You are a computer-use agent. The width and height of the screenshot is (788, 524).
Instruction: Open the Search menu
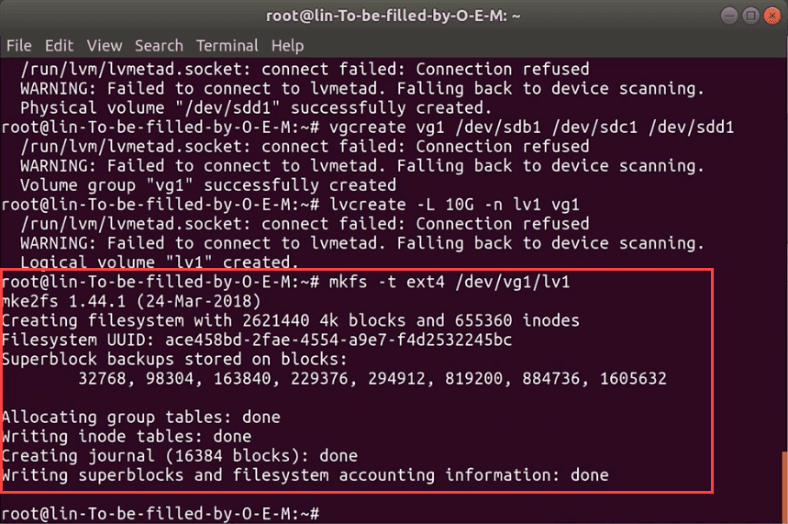(159, 46)
